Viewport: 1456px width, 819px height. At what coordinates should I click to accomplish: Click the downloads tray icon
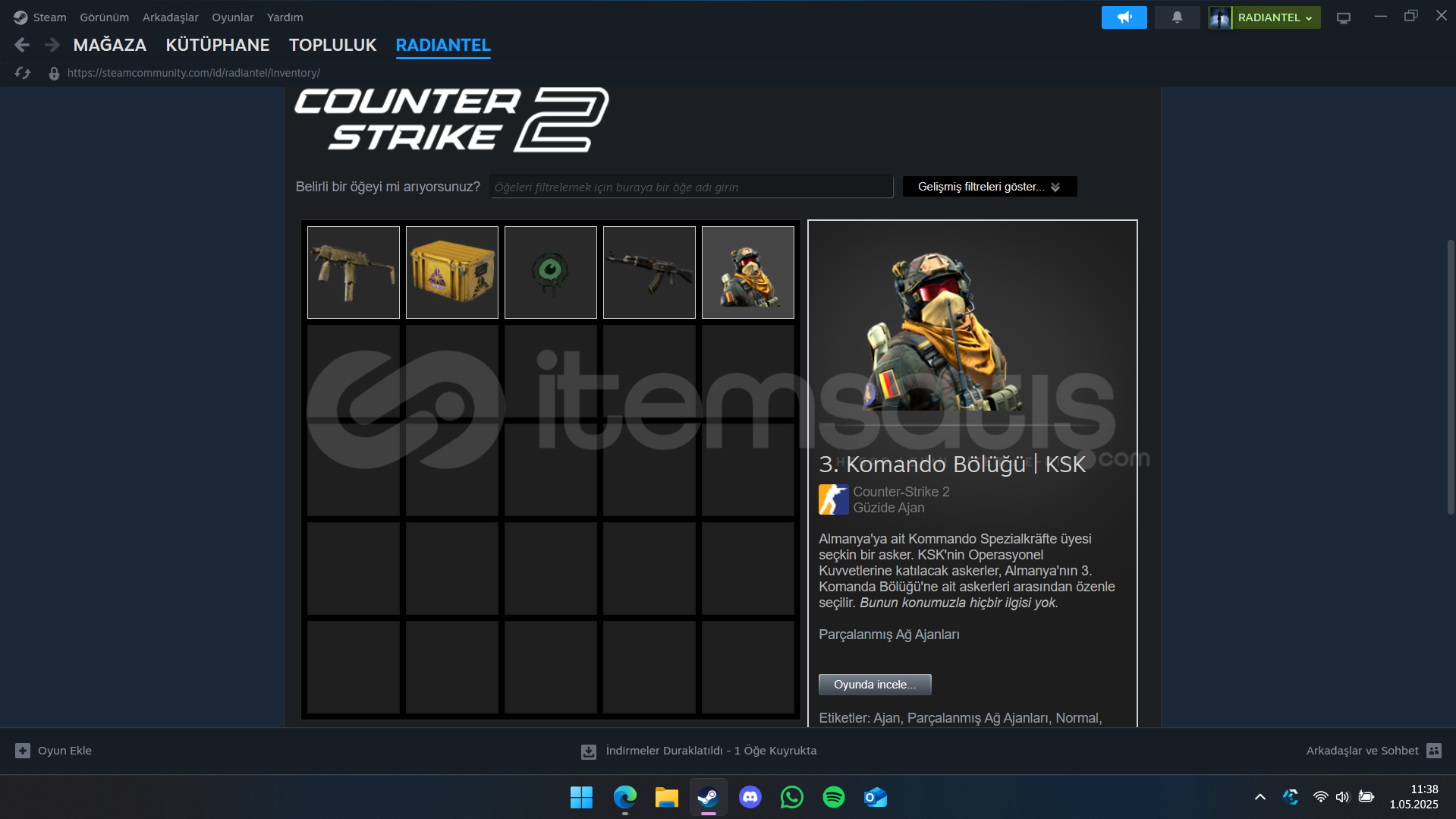click(x=589, y=751)
